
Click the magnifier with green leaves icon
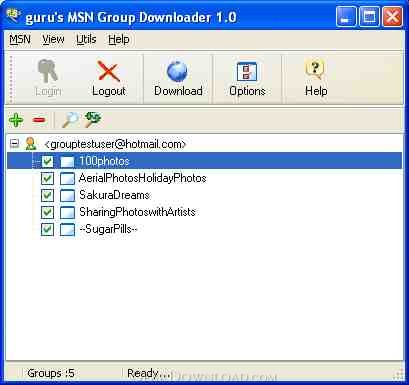[93, 119]
